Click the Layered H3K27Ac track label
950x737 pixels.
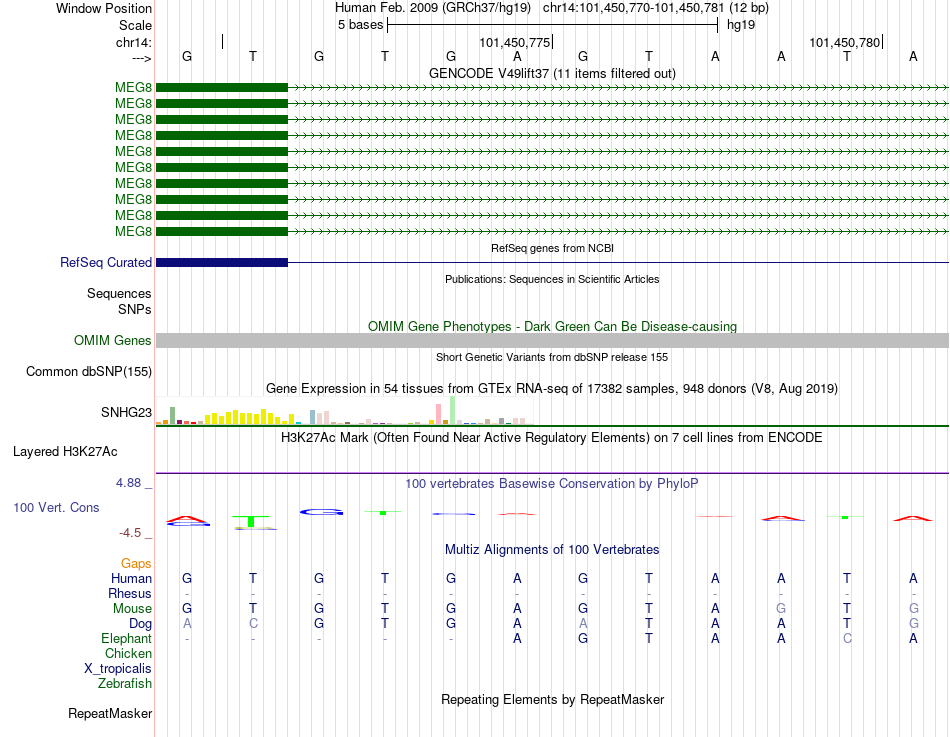65,452
